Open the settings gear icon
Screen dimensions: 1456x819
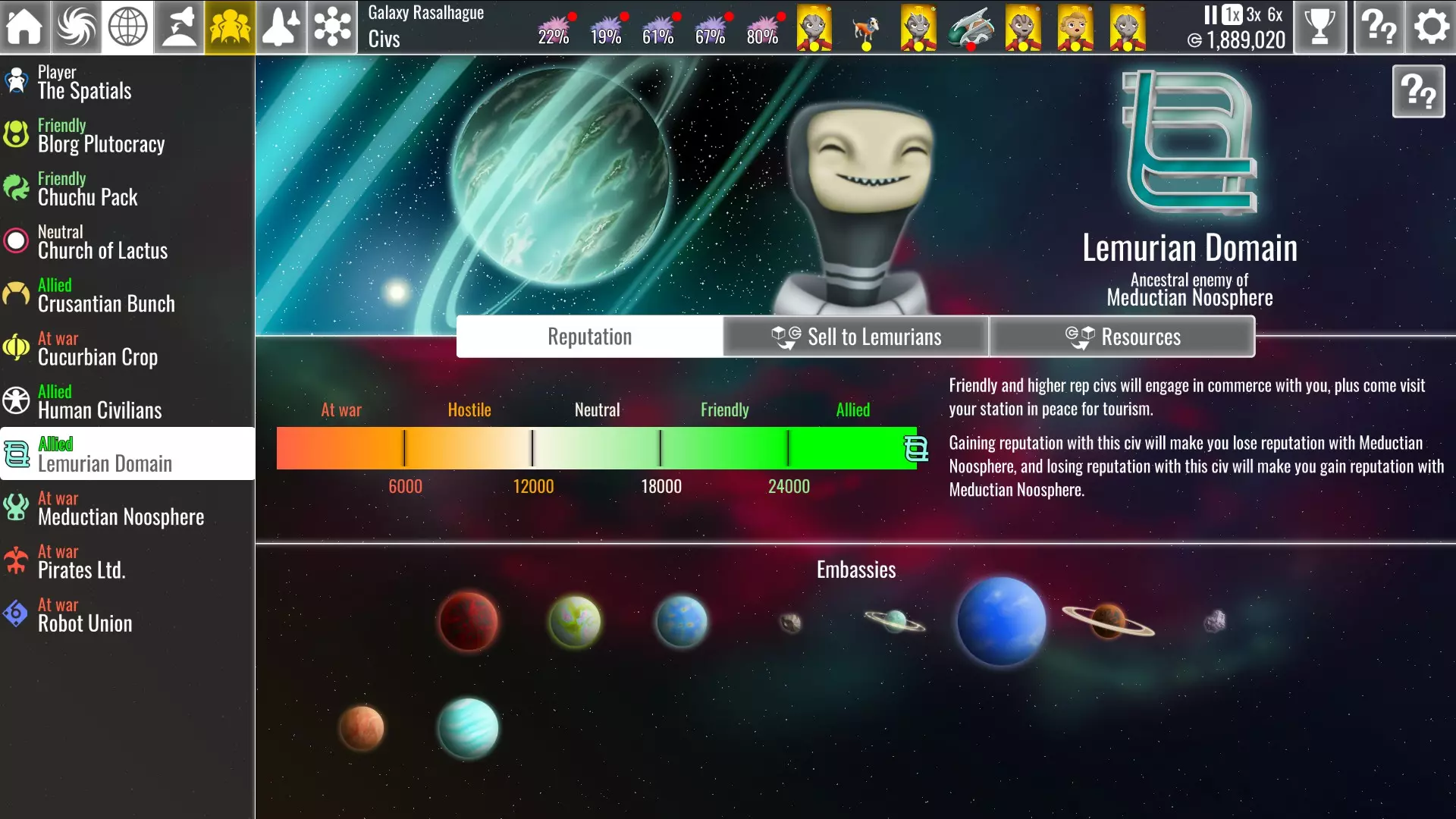coord(1430,27)
